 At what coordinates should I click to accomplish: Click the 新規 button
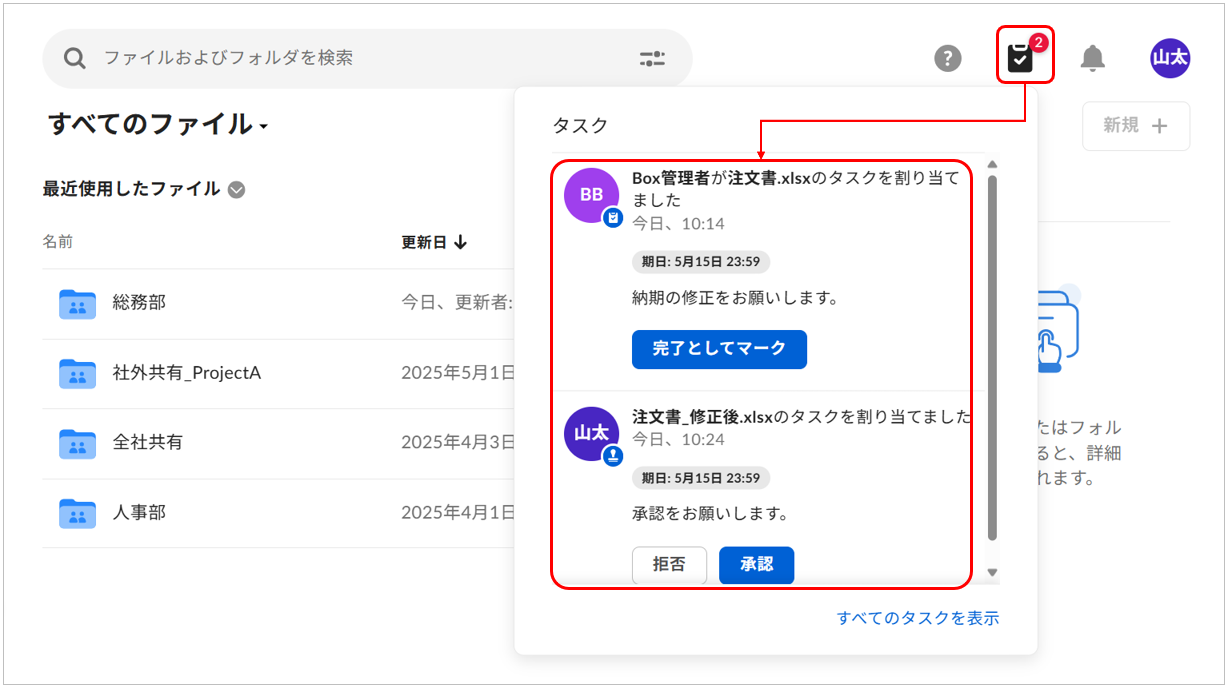click(x=1135, y=126)
